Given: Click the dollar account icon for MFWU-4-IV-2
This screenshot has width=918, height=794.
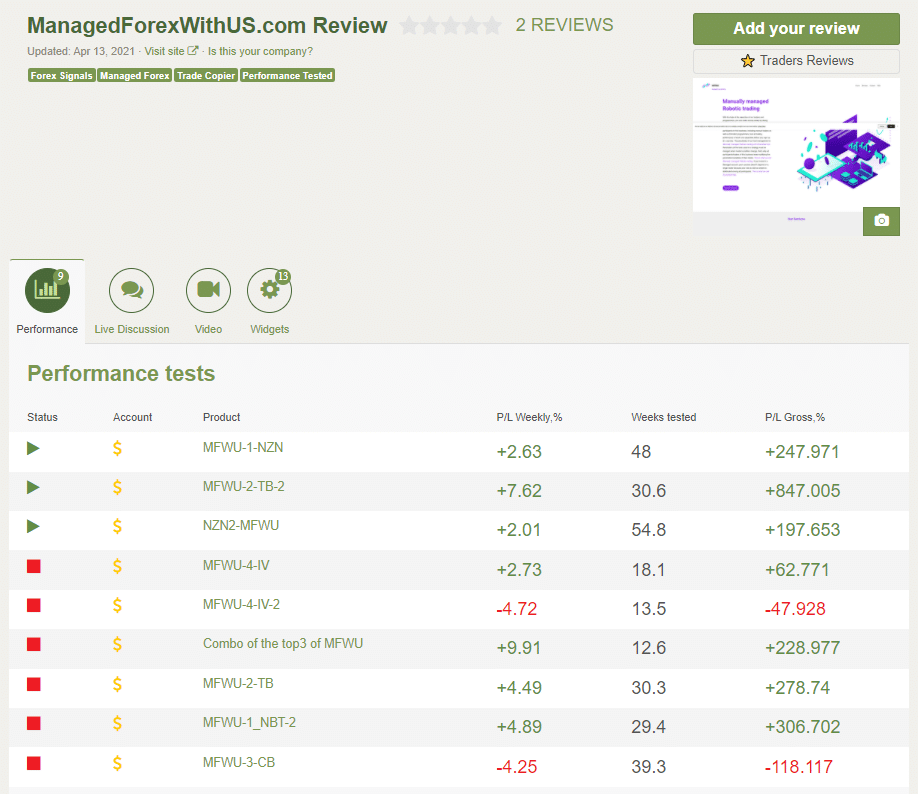Looking at the screenshot, I should [117, 605].
